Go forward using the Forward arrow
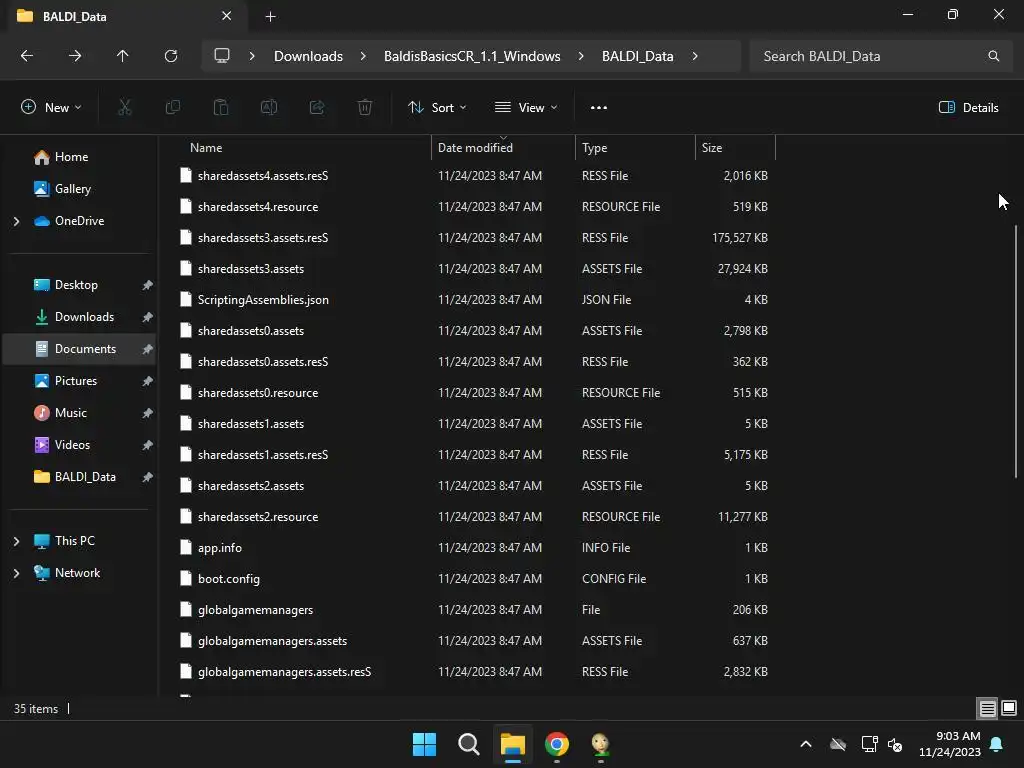The image size is (1024, 768). coord(75,56)
